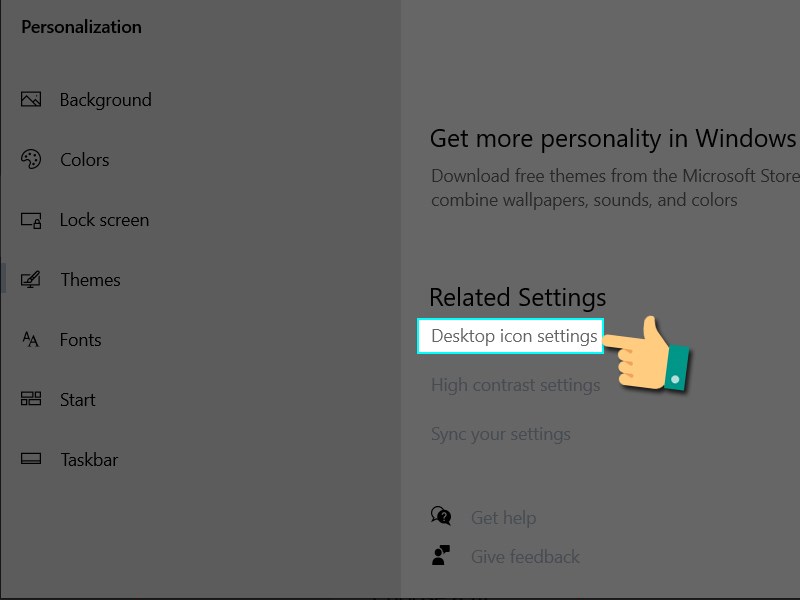This screenshot has height=600, width=800.
Task: Click the Themes brush icon
Action: (x=31, y=280)
